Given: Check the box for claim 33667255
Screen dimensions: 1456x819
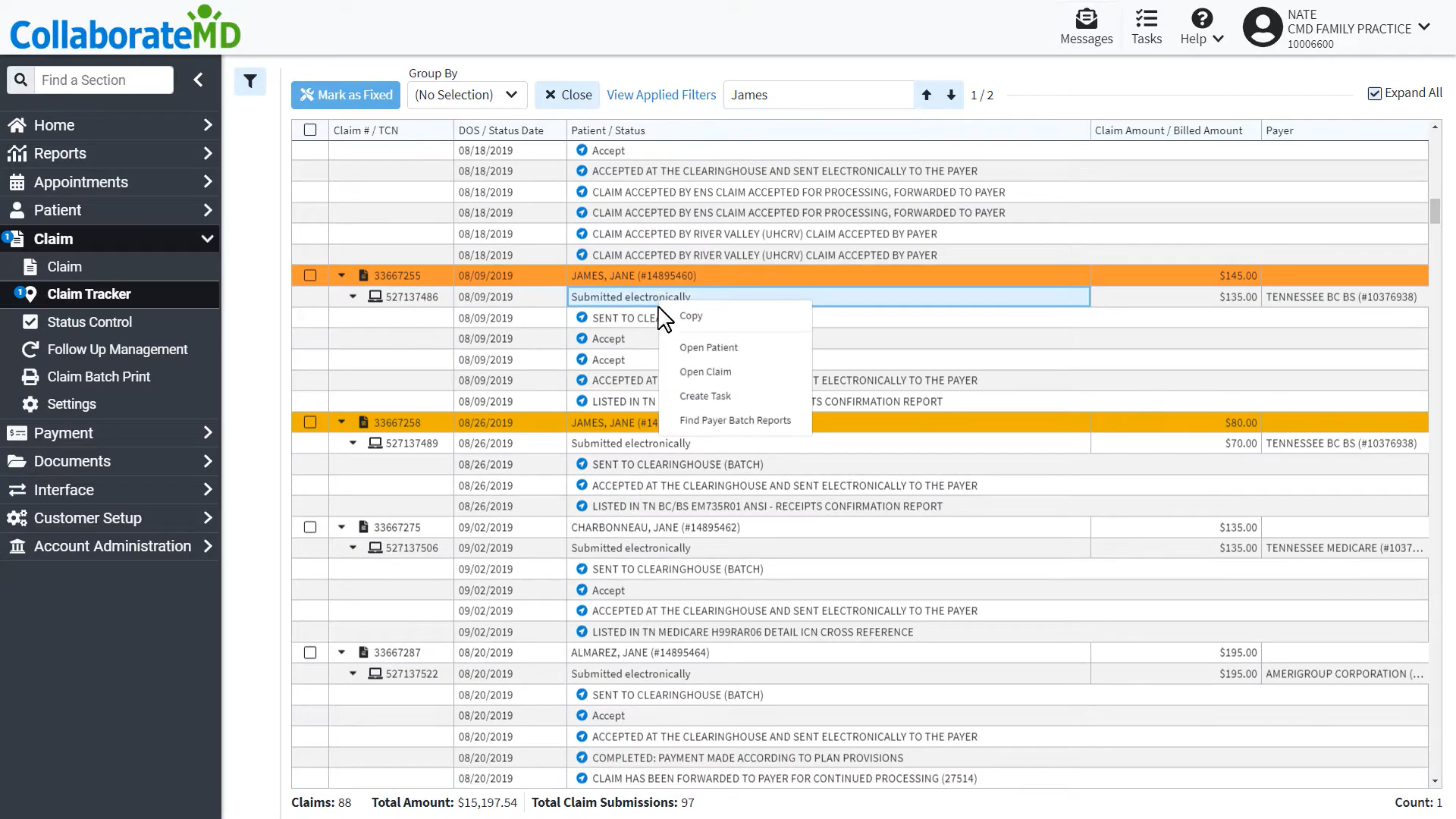Looking at the screenshot, I should 310,275.
